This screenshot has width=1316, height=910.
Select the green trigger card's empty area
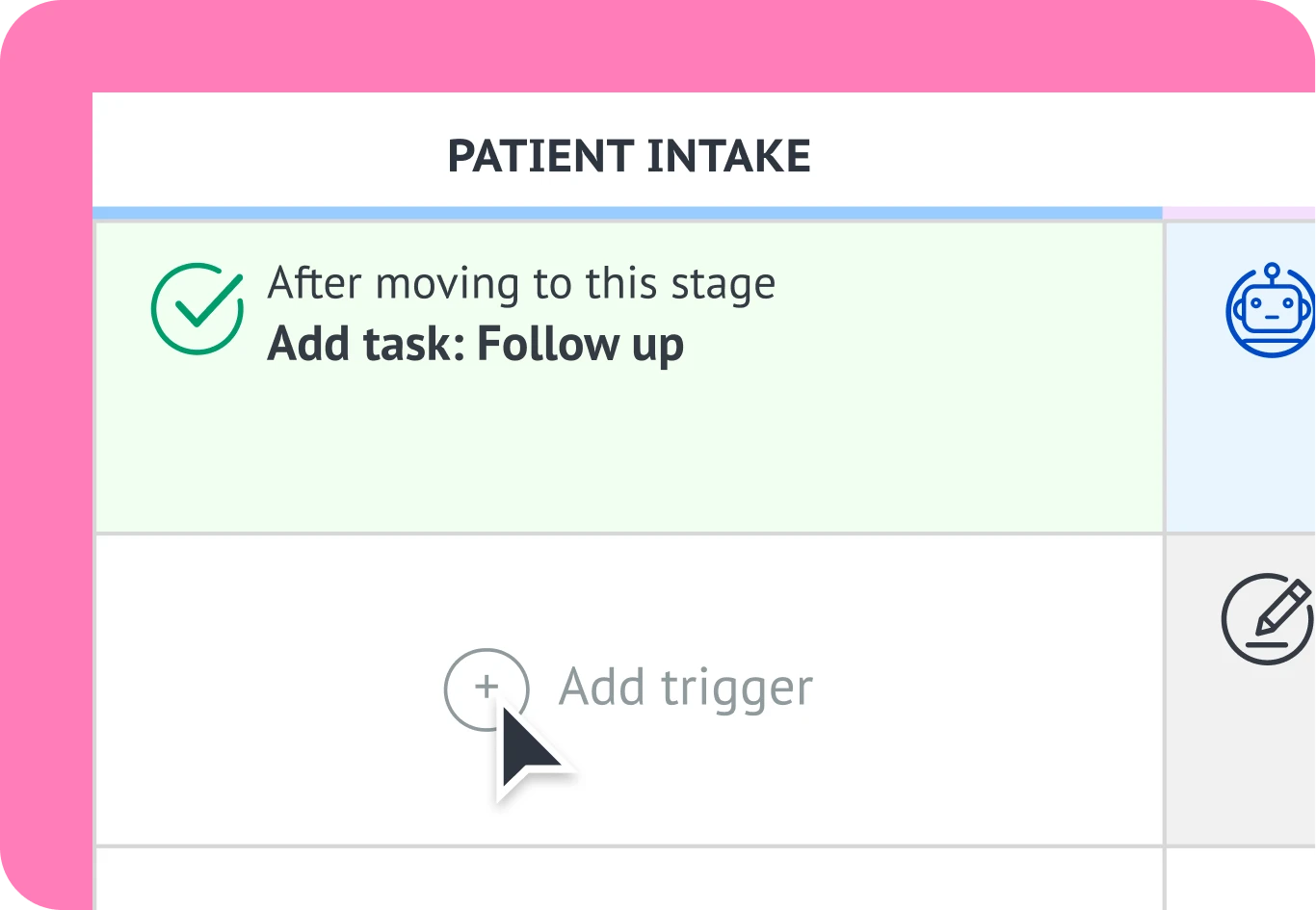pos(626,453)
